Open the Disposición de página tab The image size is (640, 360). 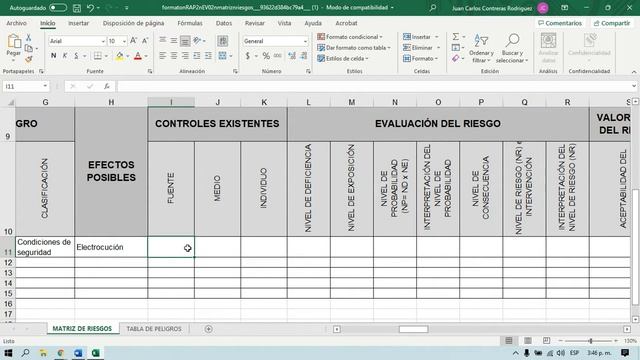[133, 23]
